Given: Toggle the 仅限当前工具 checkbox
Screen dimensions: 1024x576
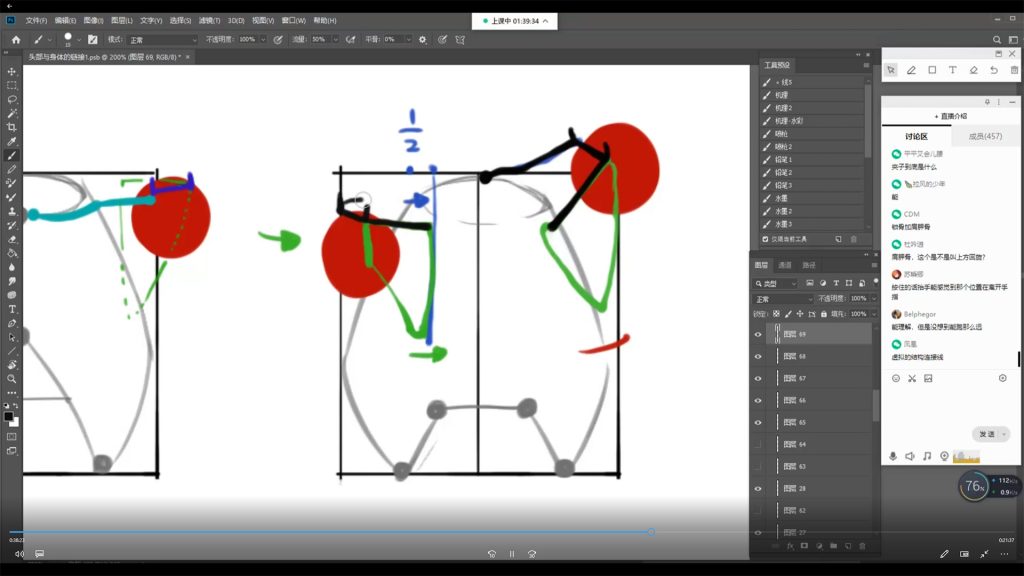Looking at the screenshot, I should tap(766, 239).
